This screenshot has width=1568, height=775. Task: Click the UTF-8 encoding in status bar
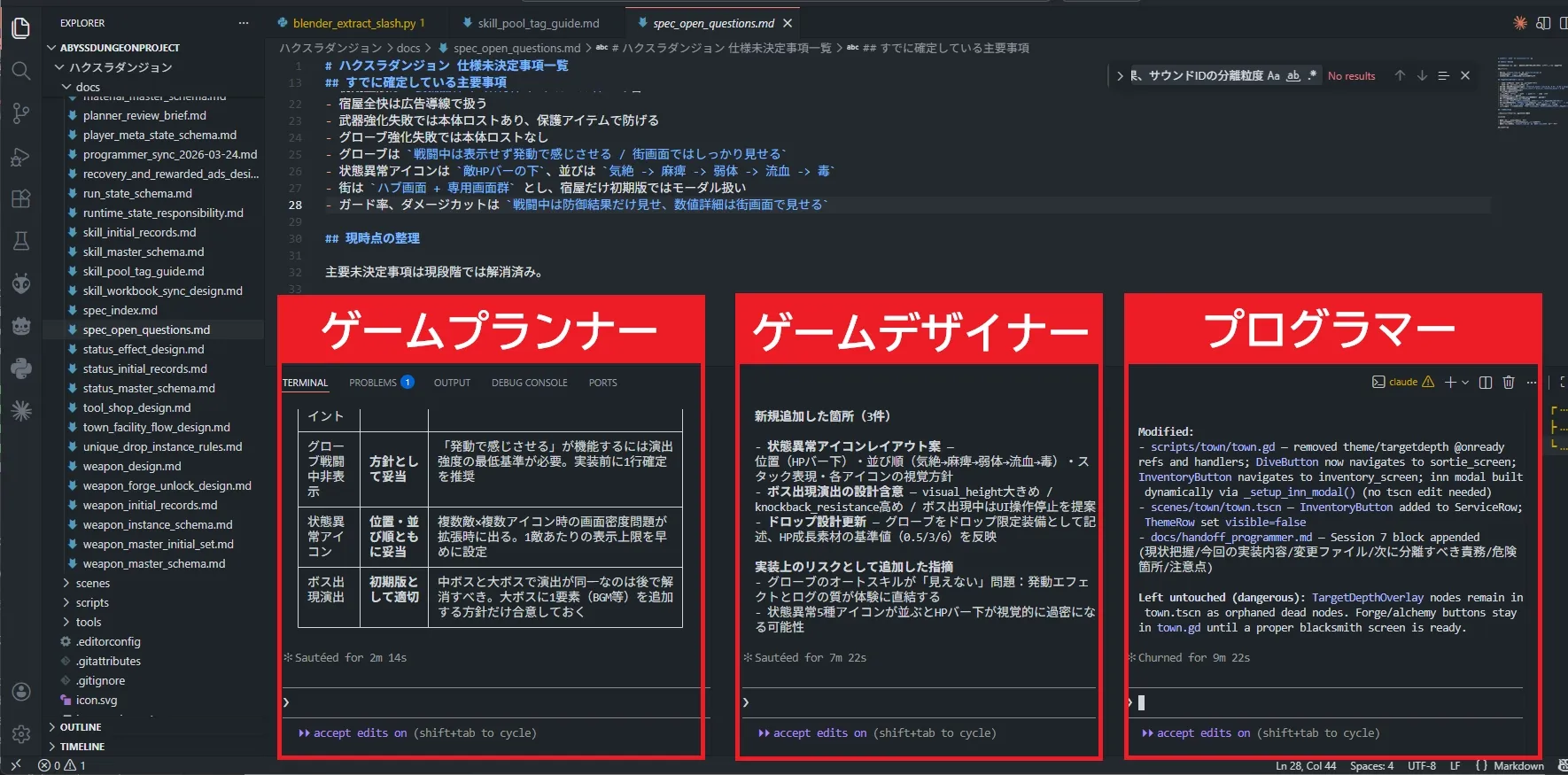pos(1422,766)
